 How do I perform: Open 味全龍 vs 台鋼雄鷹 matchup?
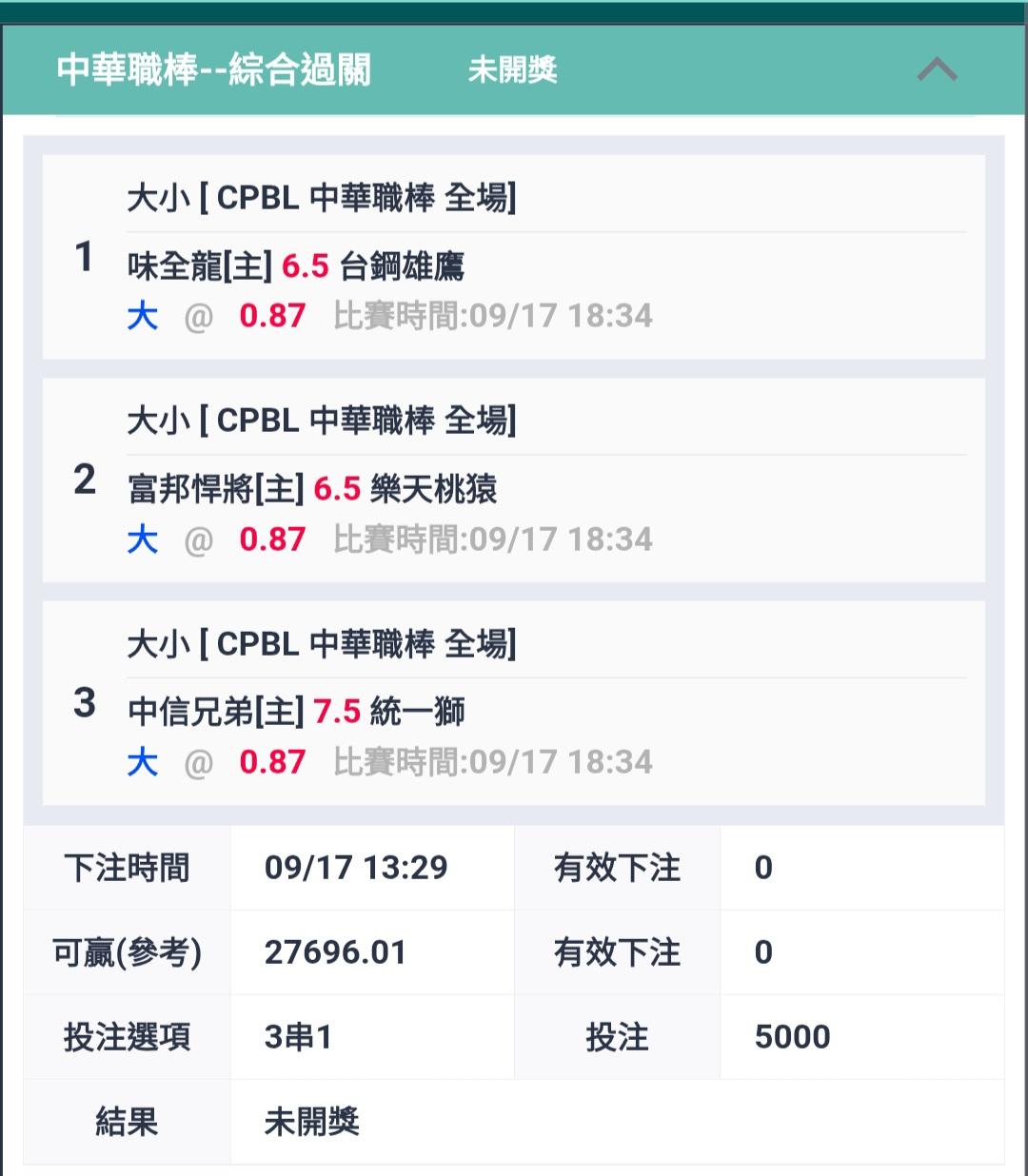[296, 266]
